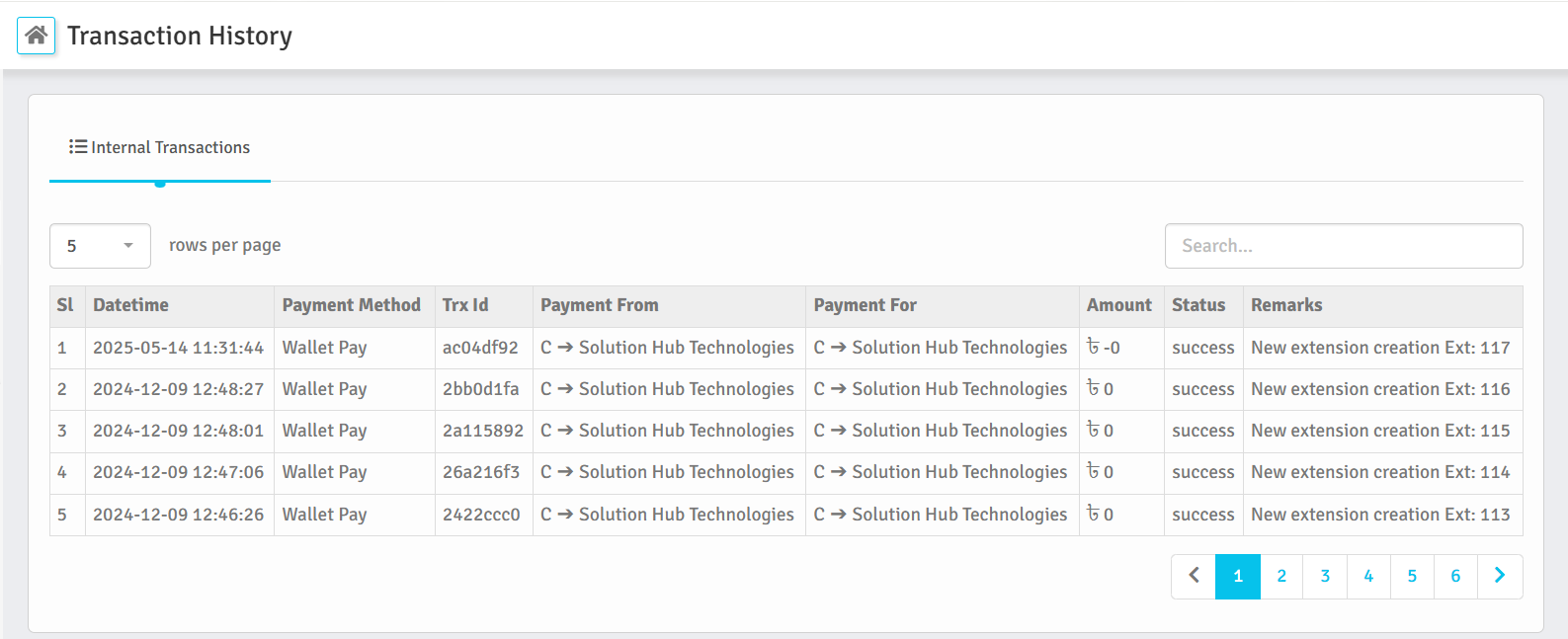The image size is (1568, 639).
Task: Click remark New extension creation Ext: 116
Action: click(1380, 389)
